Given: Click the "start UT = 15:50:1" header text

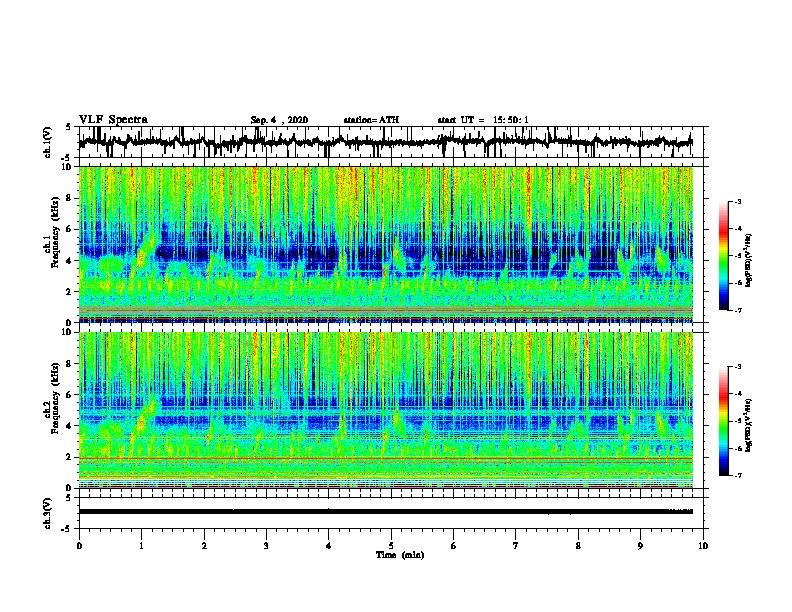Looking at the screenshot, I should tap(483, 120).
